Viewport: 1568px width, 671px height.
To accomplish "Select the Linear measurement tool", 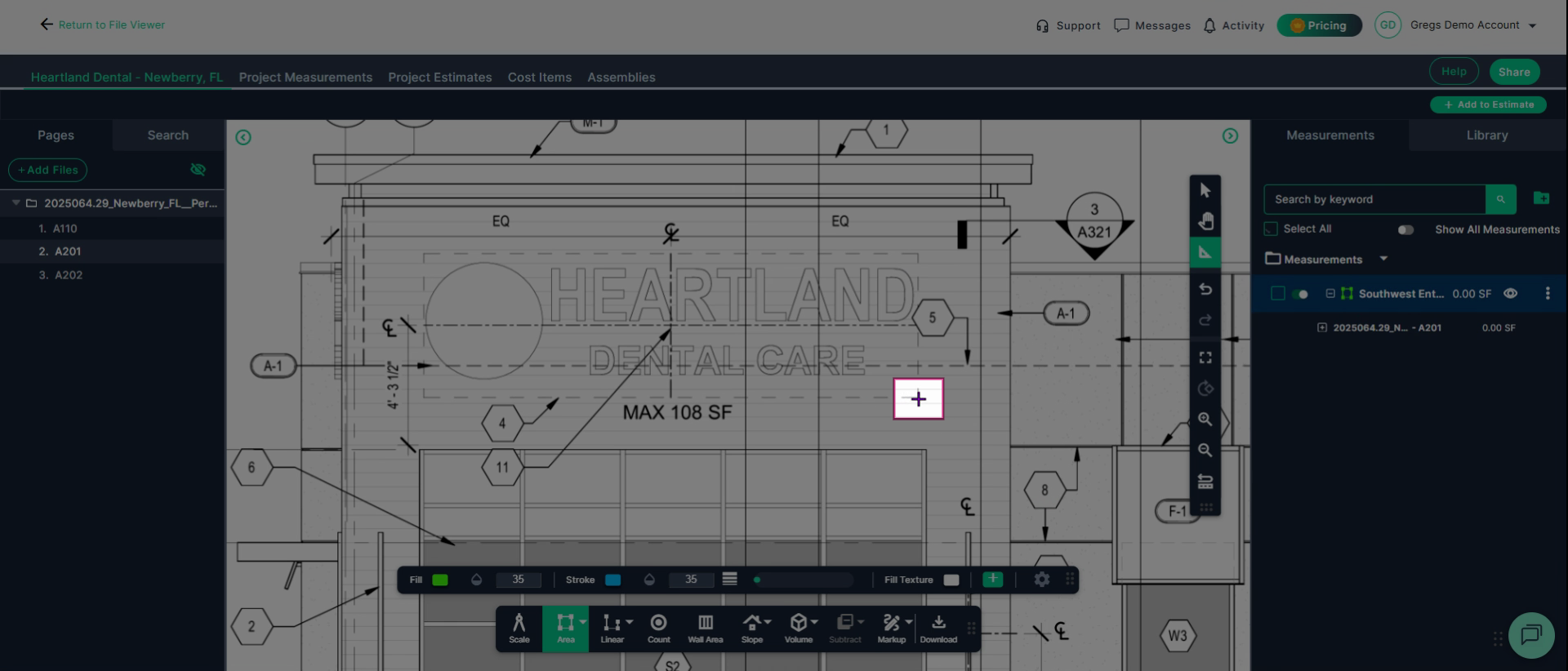I will click(x=612, y=629).
